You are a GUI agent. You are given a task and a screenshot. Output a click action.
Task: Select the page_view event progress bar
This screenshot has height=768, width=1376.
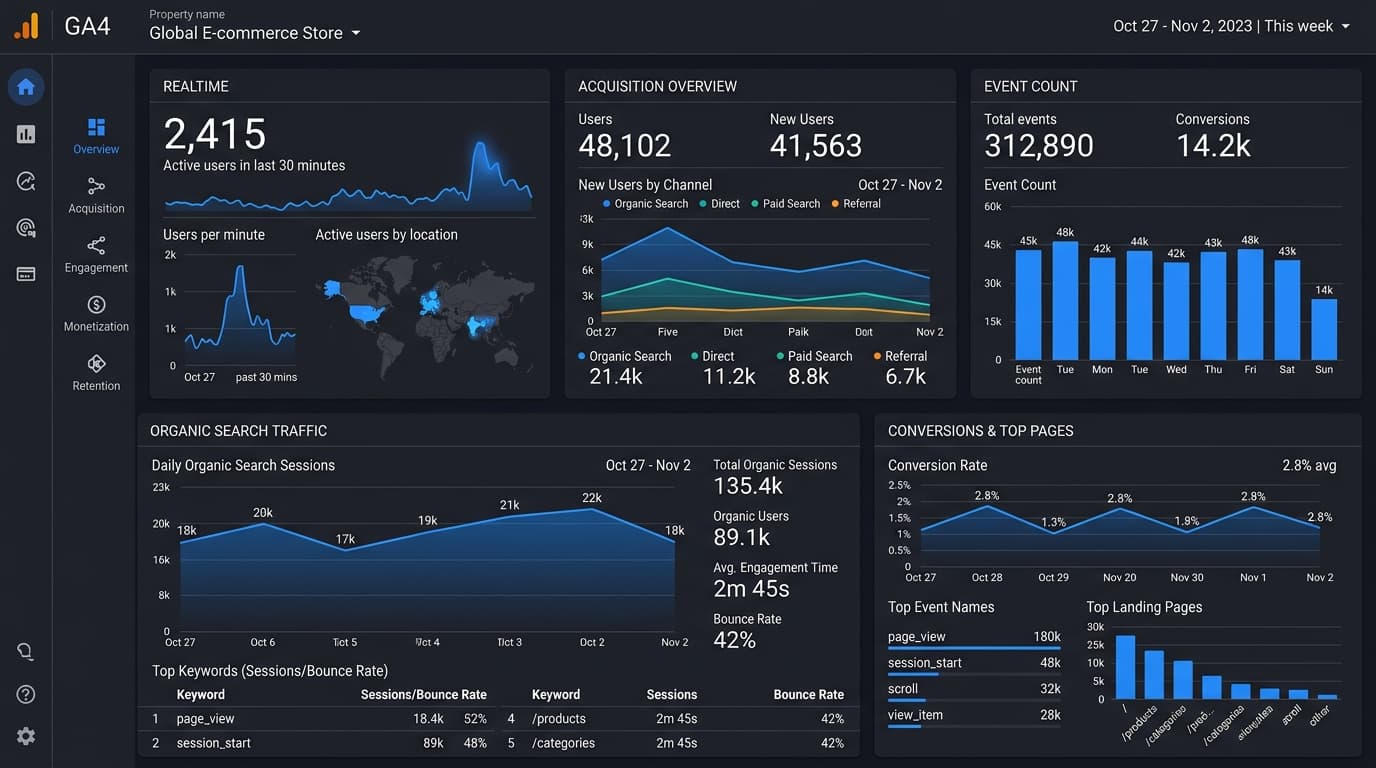tap(974, 649)
